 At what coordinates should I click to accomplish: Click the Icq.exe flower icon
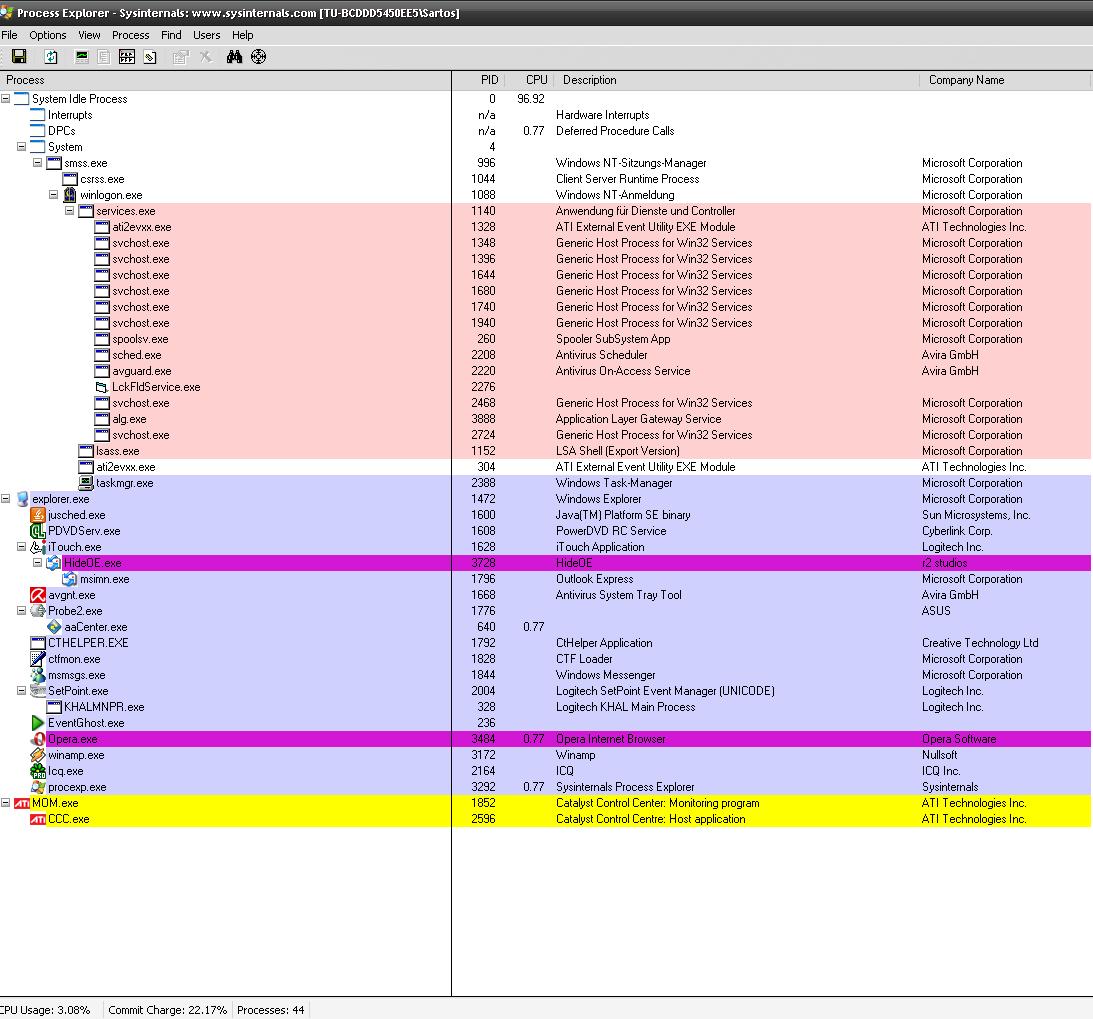click(38, 771)
